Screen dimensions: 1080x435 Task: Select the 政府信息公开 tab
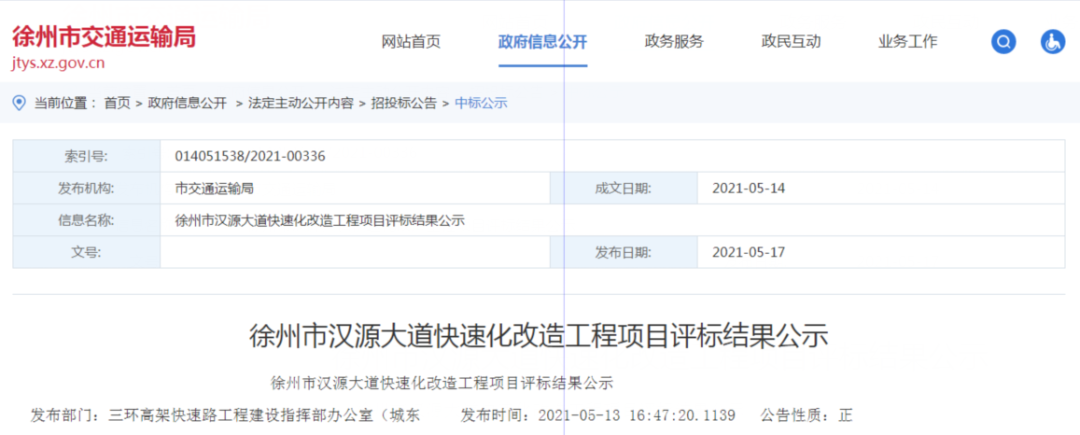(x=543, y=41)
